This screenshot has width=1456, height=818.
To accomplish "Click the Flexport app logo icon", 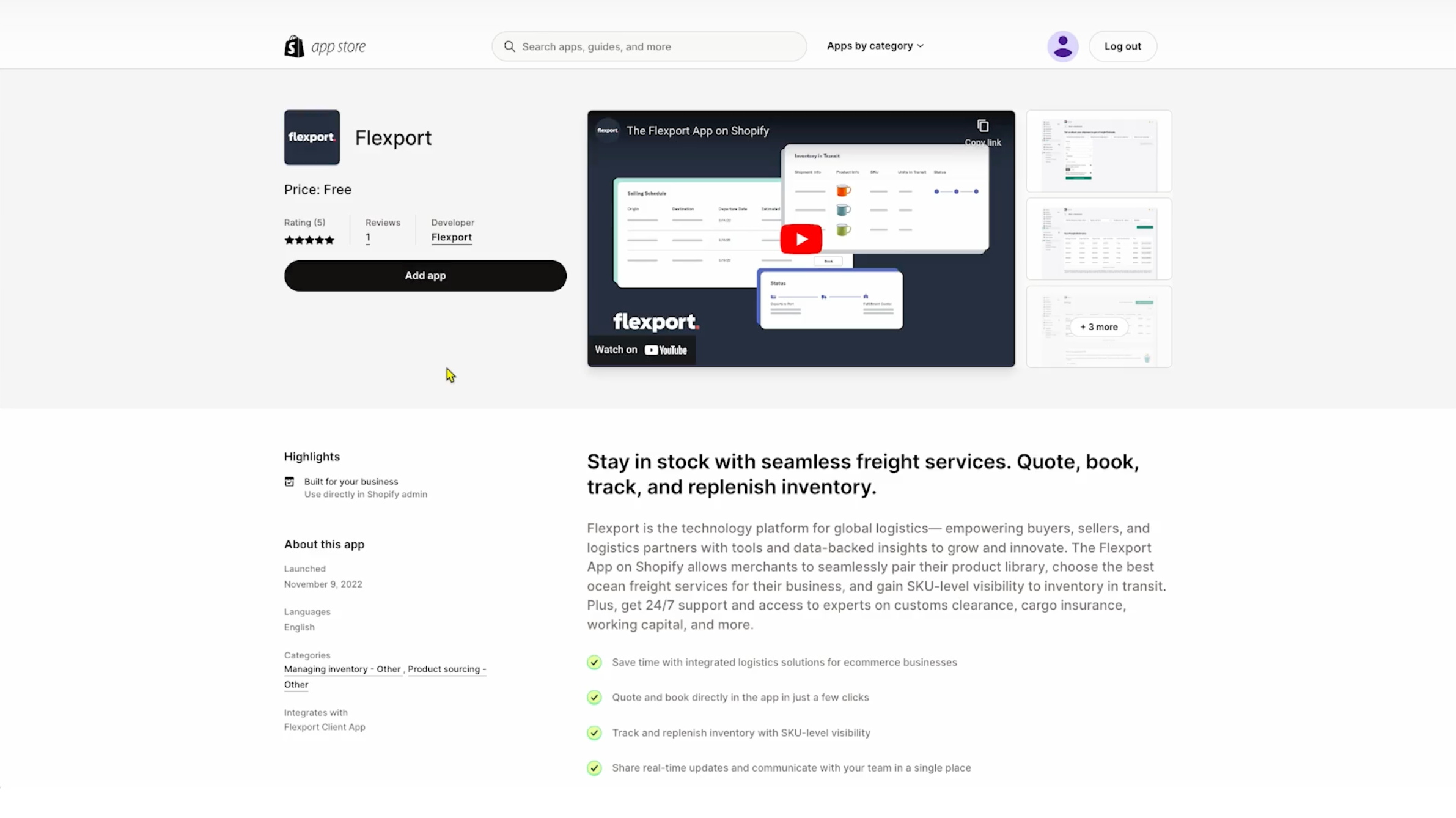I will coord(312,138).
